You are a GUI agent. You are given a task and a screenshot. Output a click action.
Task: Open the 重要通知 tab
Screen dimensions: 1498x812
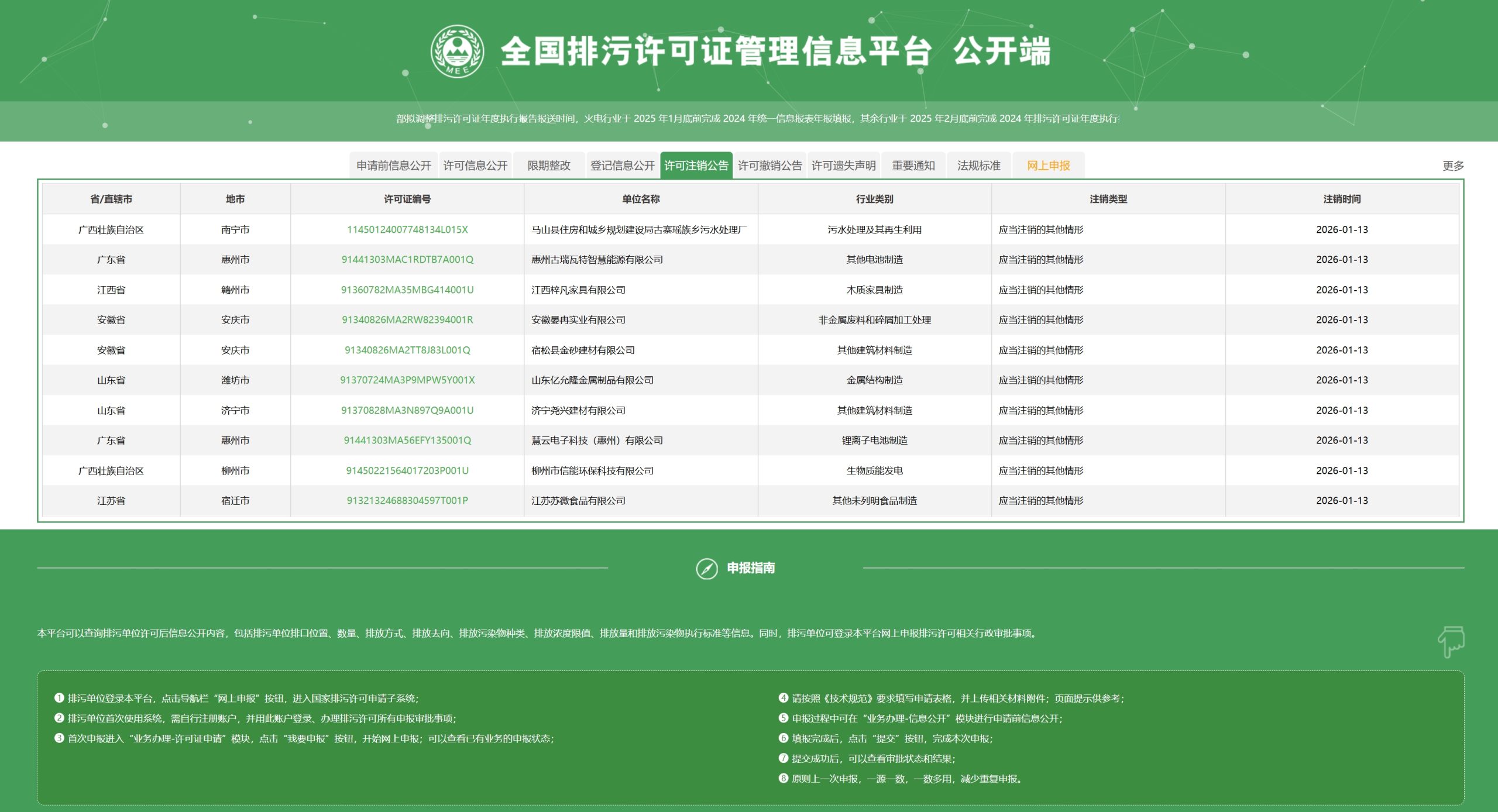tap(912, 166)
